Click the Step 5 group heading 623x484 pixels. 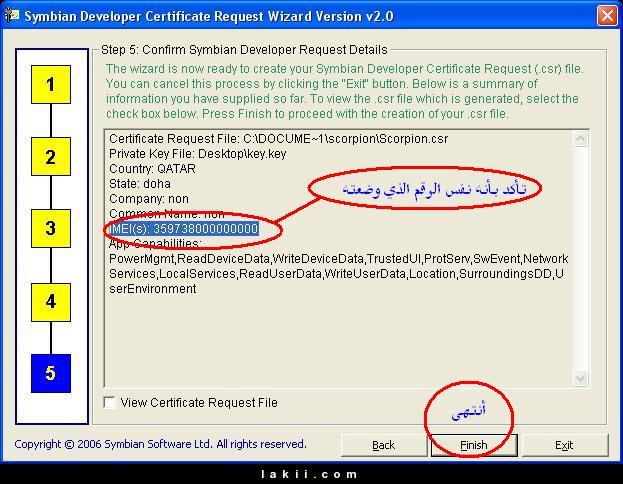[244, 50]
